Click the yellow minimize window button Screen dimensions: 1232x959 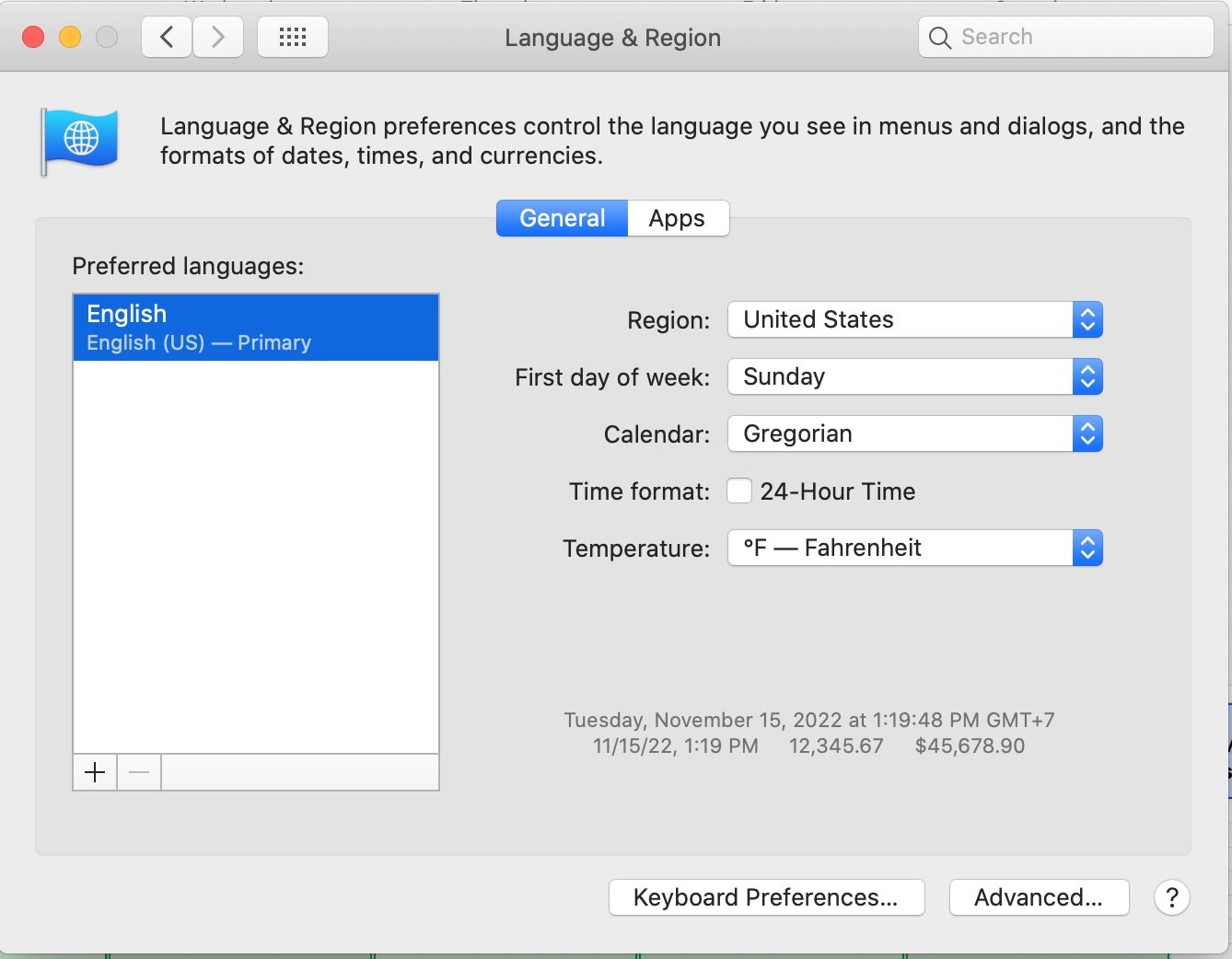[x=70, y=37]
